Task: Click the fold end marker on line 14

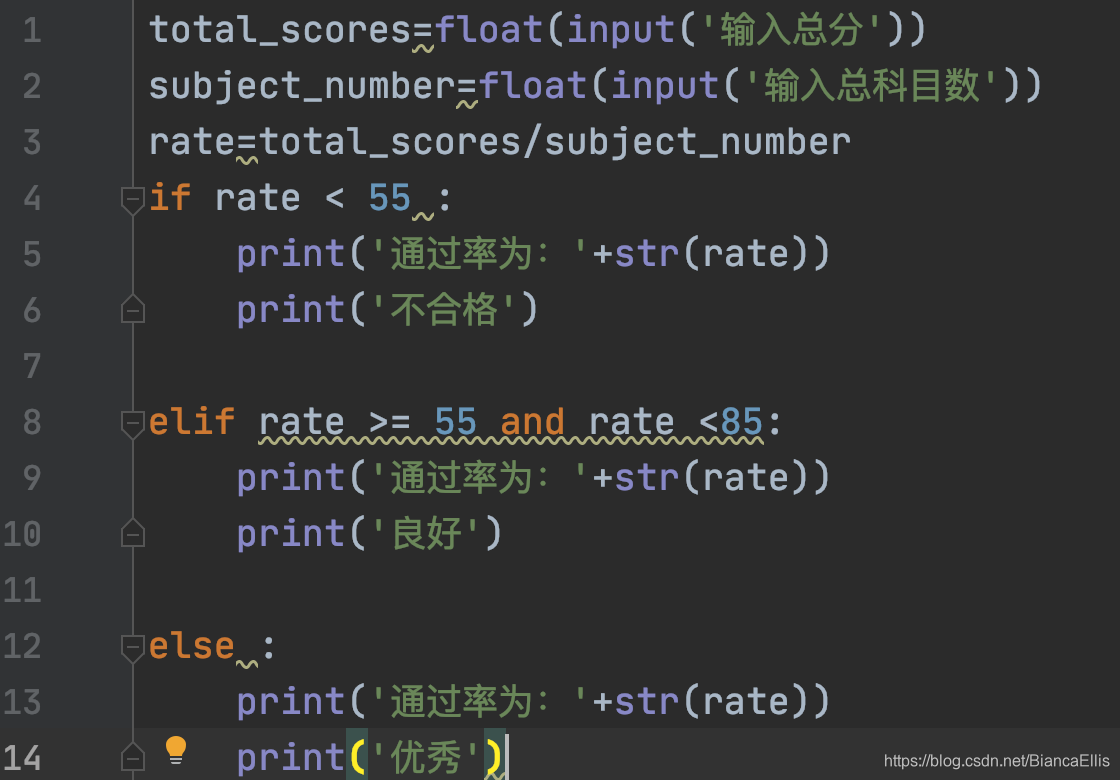Action: [x=133, y=756]
